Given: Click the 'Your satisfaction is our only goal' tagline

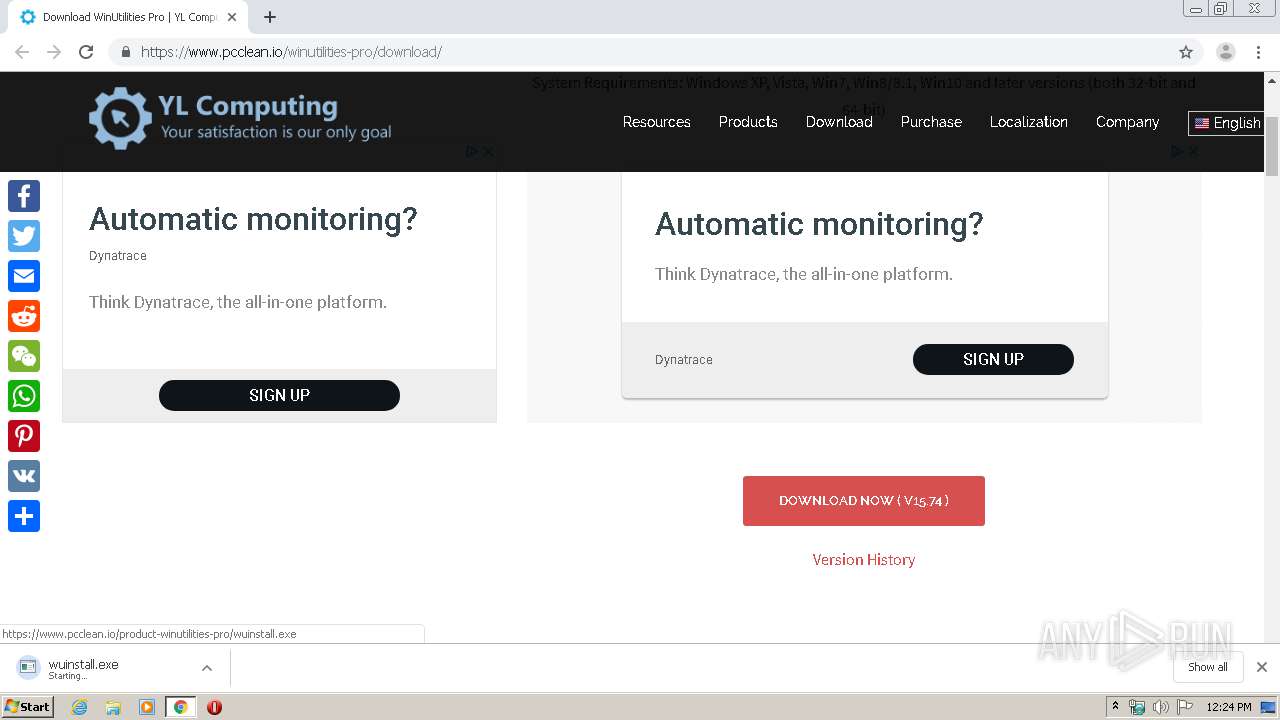Looking at the screenshot, I should (x=276, y=132).
